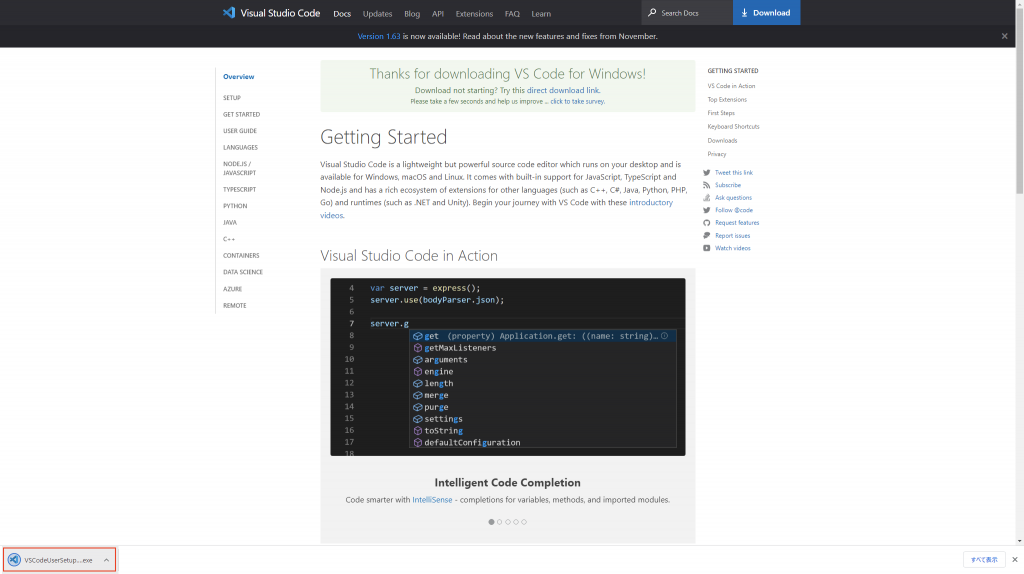
Task: Jump to Top Extensions section link
Action: (x=727, y=99)
